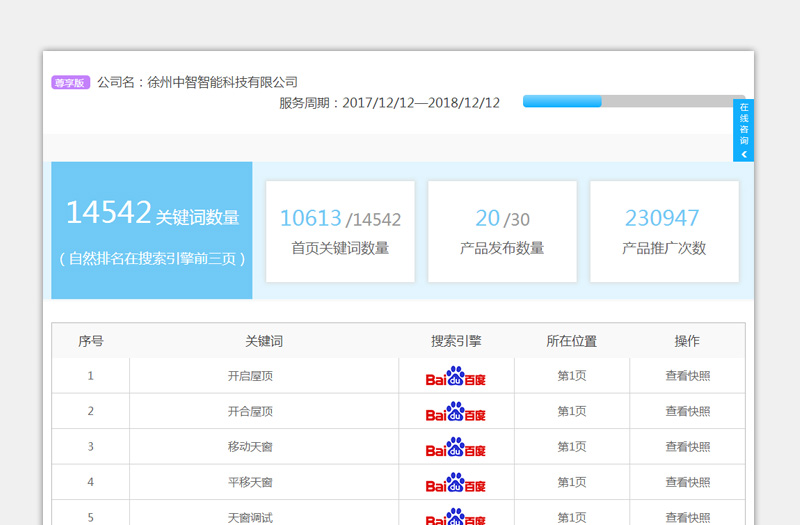Click keyword 天窗调试
Screen dimensions: 800x525
tap(250, 517)
